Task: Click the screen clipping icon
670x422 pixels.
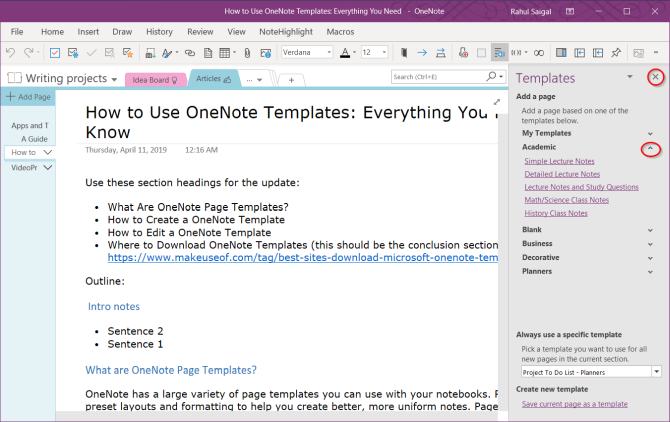Action: pos(150,53)
